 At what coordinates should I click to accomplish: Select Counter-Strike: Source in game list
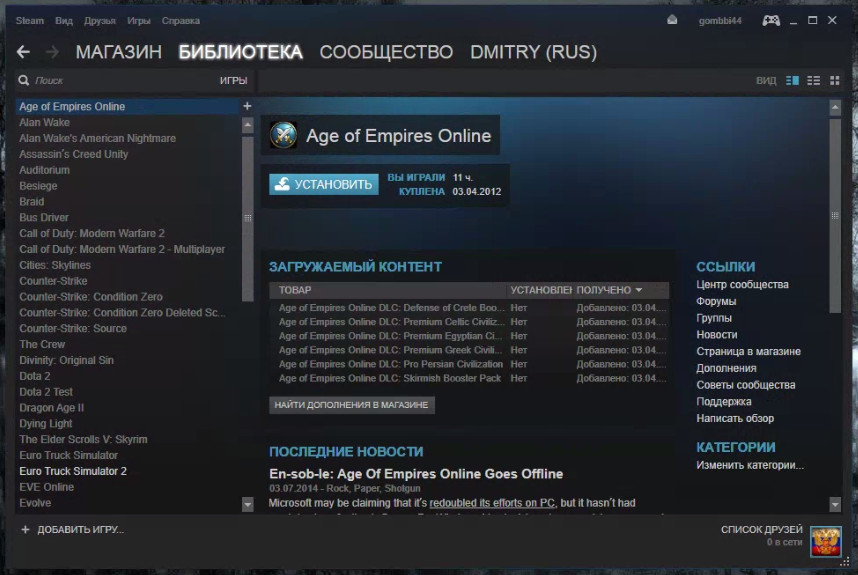coord(73,329)
